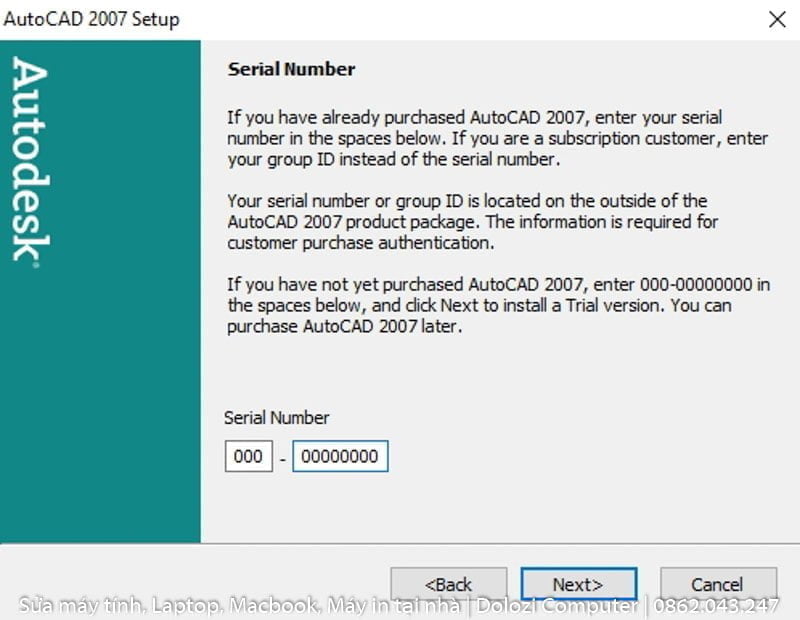Image resolution: width=800 pixels, height=620 pixels.
Task: Click the 'Sửa máy tính' watermark text
Action: point(80,606)
